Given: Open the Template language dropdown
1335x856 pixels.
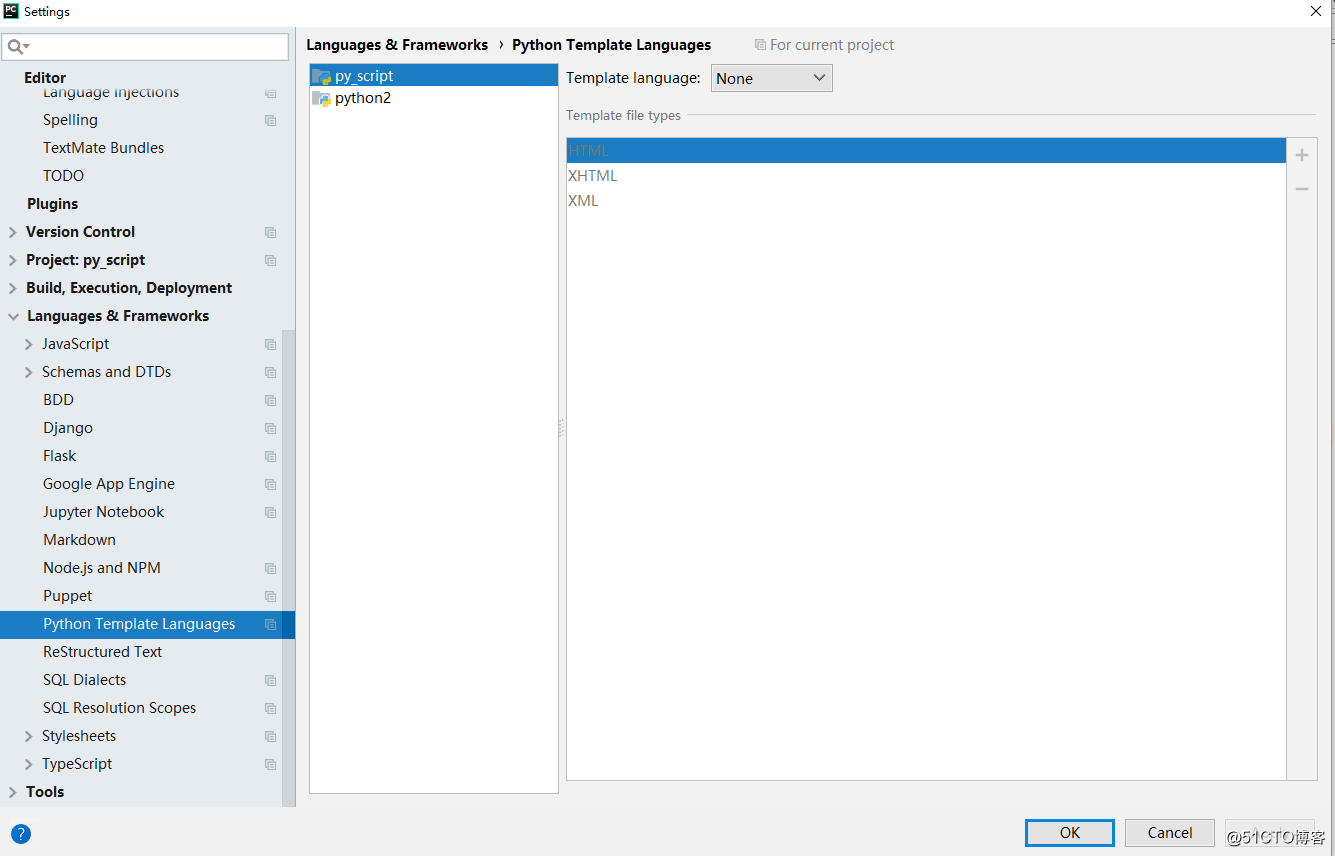Looking at the screenshot, I should click(772, 78).
